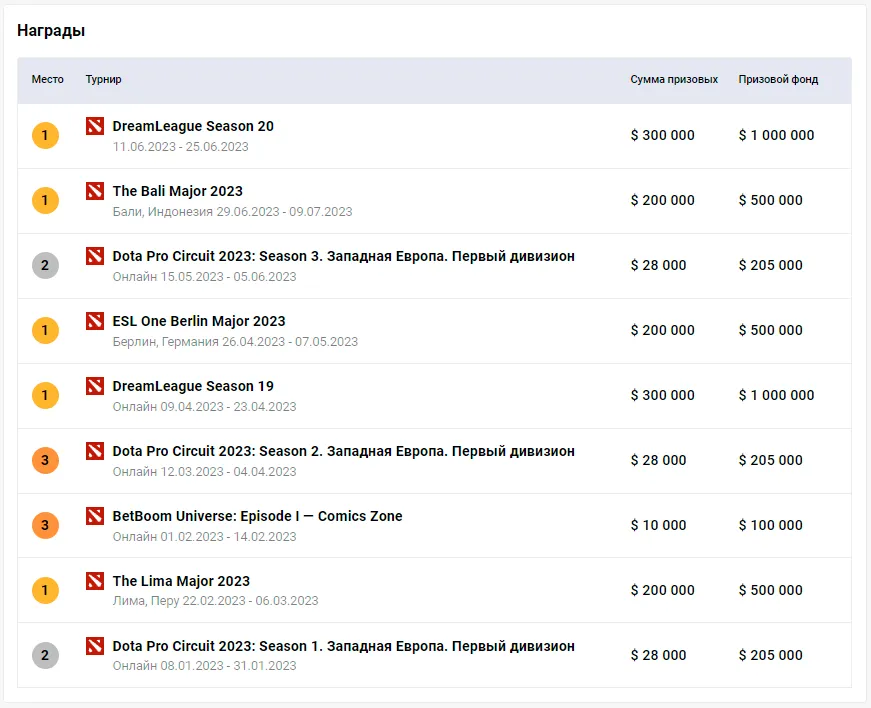Click $ 300 000 winnings for DreamLeague Season 20
Screen dimensions: 871x708
click(x=663, y=135)
